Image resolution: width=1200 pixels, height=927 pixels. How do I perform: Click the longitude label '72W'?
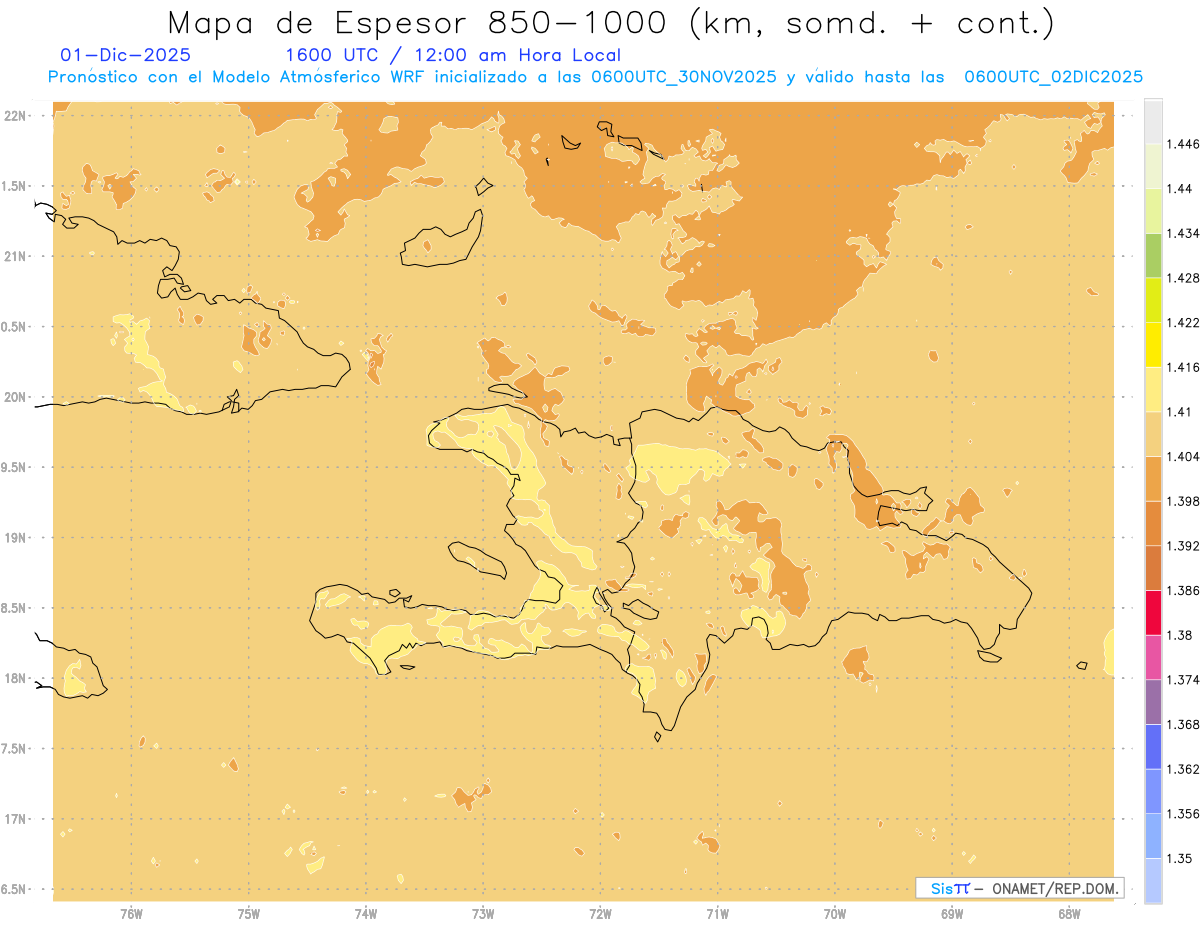600,914
